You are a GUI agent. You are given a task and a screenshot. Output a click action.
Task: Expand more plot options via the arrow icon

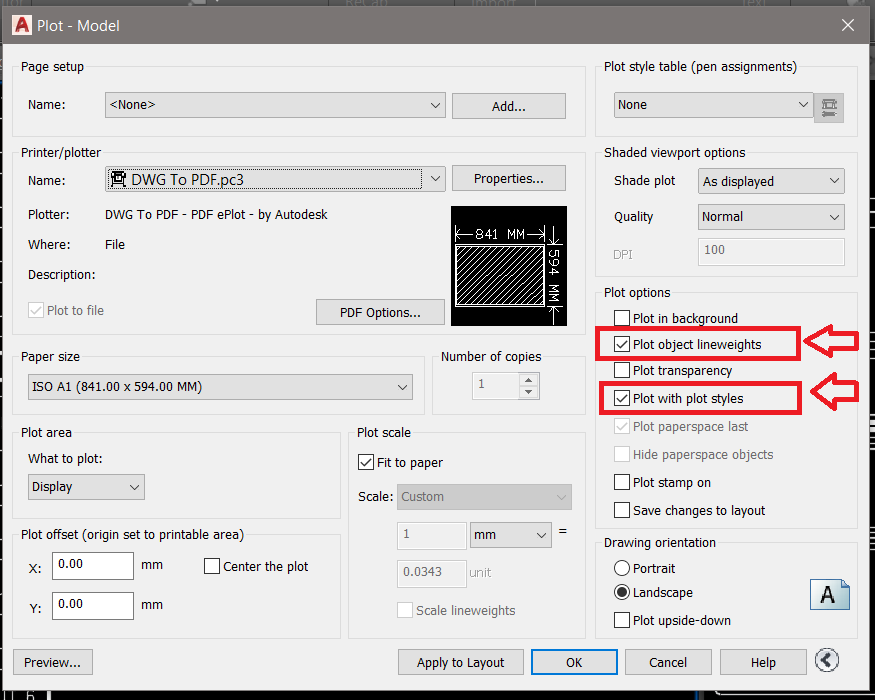pyautogui.click(x=826, y=660)
